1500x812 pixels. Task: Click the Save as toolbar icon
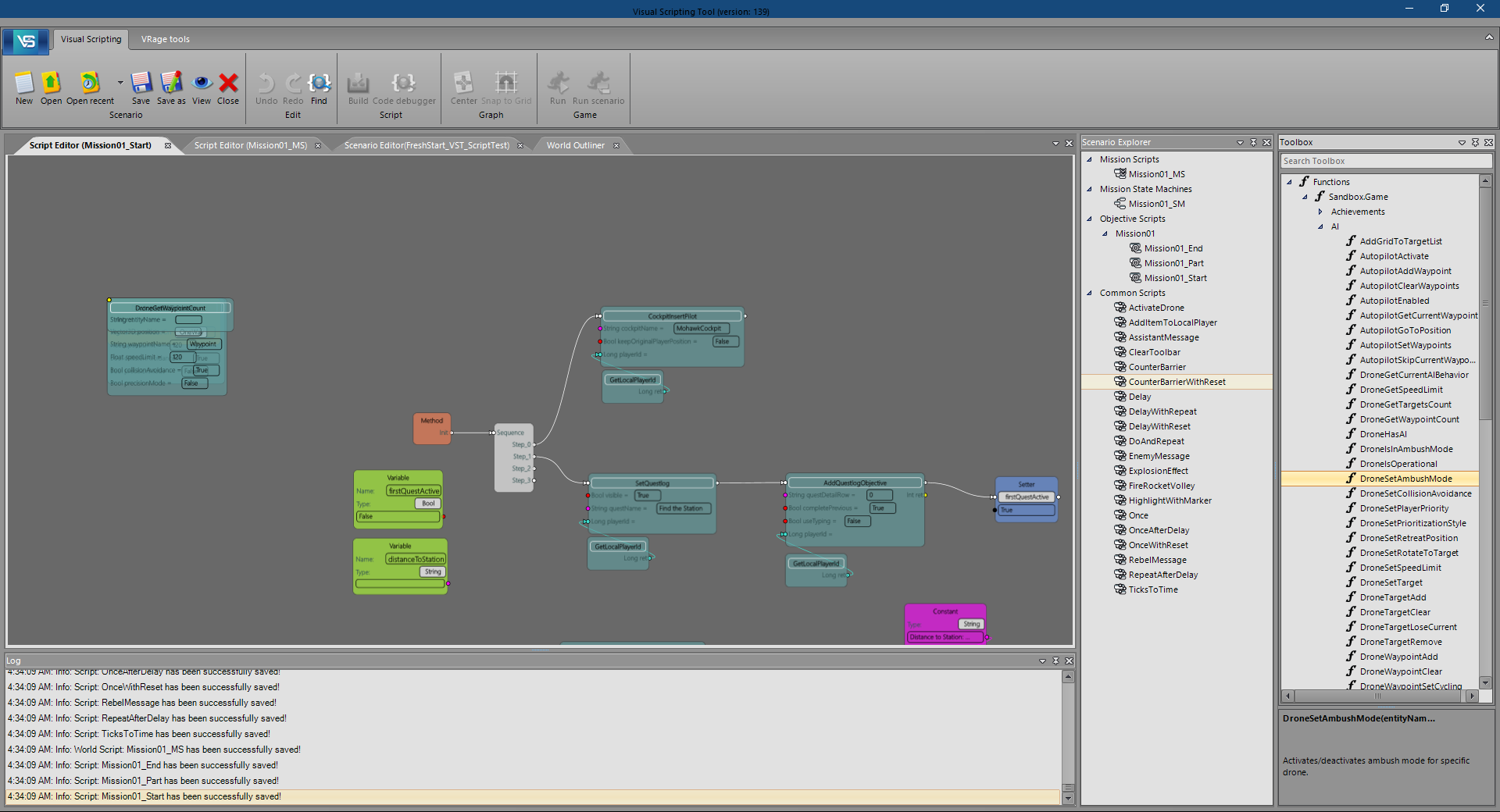pos(171,83)
